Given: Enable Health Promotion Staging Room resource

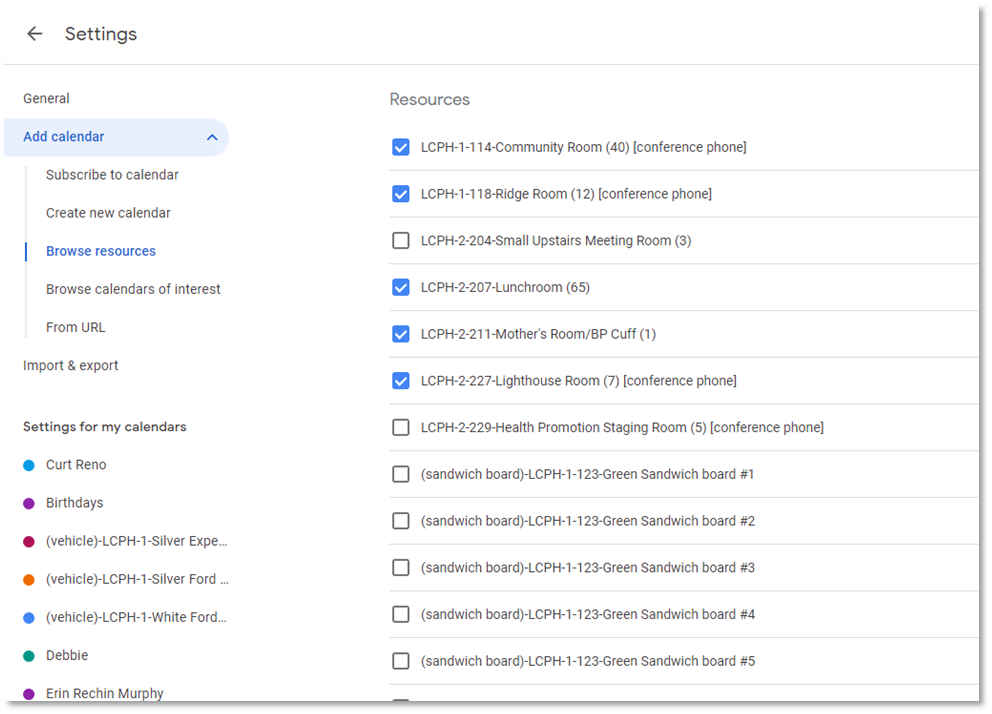Looking at the screenshot, I should click(x=401, y=428).
